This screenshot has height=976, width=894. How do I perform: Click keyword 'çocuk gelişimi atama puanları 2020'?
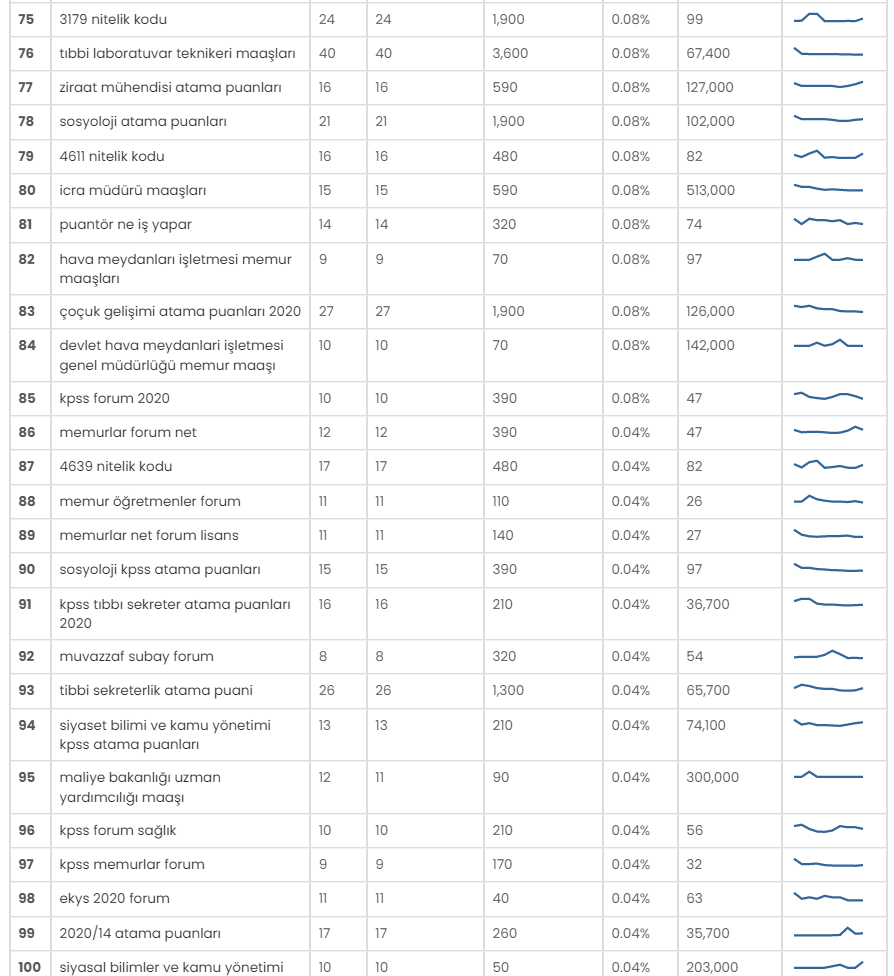click(180, 311)
